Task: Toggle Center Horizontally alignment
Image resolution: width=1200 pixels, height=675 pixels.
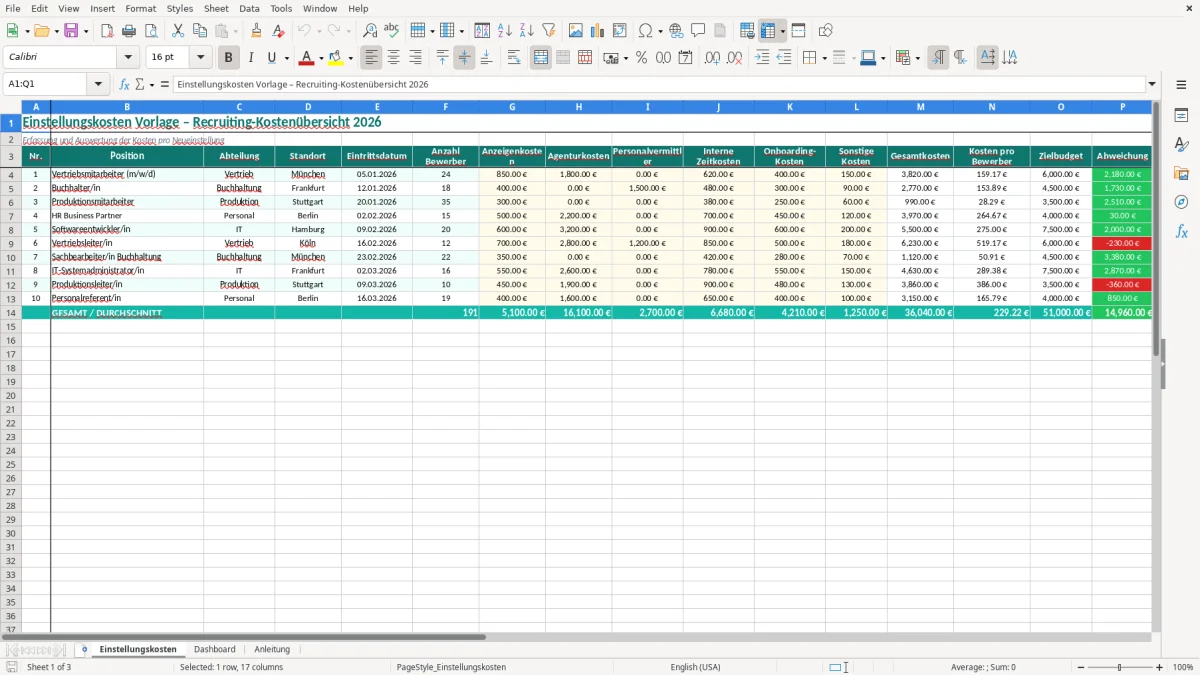Action: [394, 58]
